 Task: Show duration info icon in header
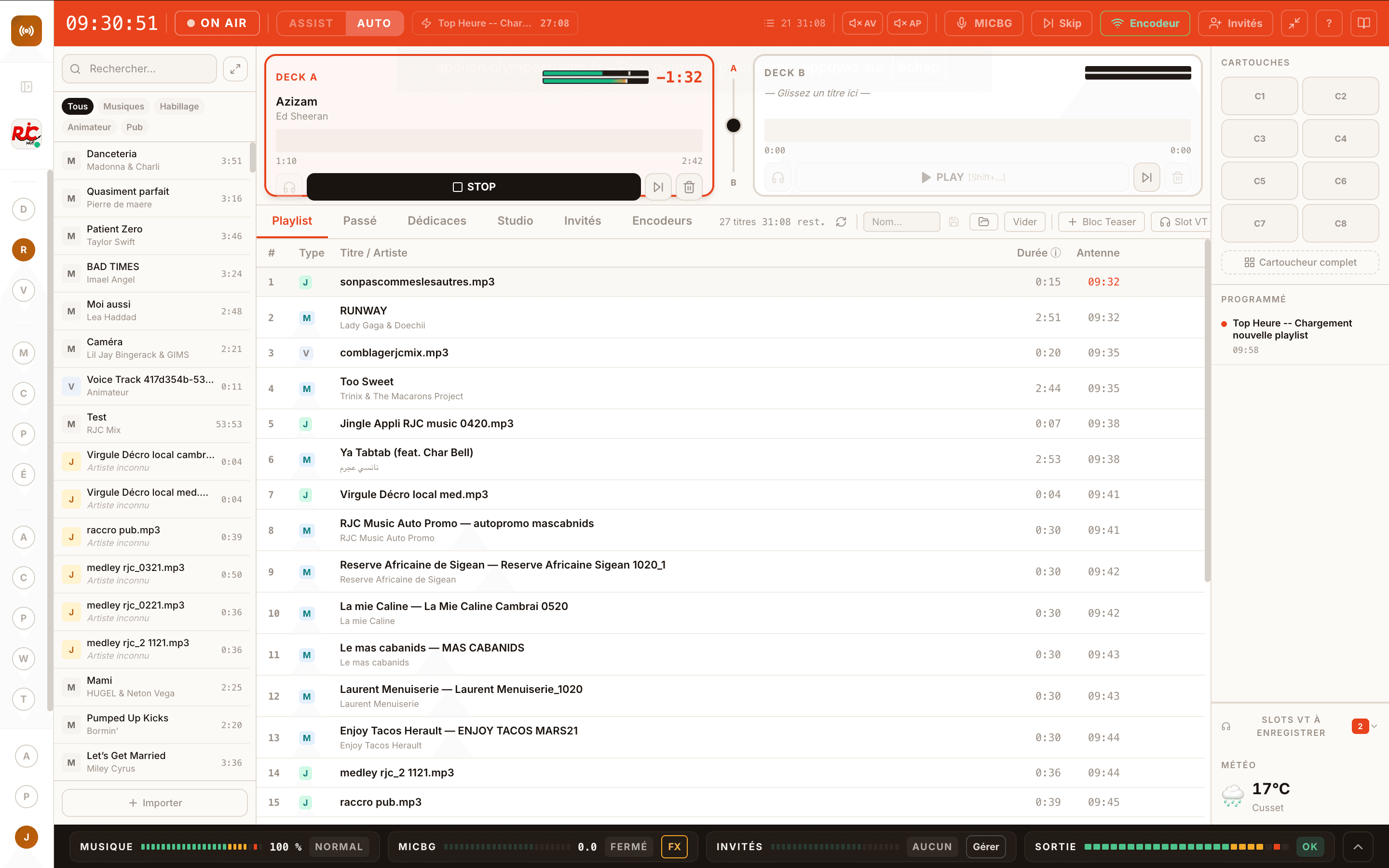(1056, 253)
